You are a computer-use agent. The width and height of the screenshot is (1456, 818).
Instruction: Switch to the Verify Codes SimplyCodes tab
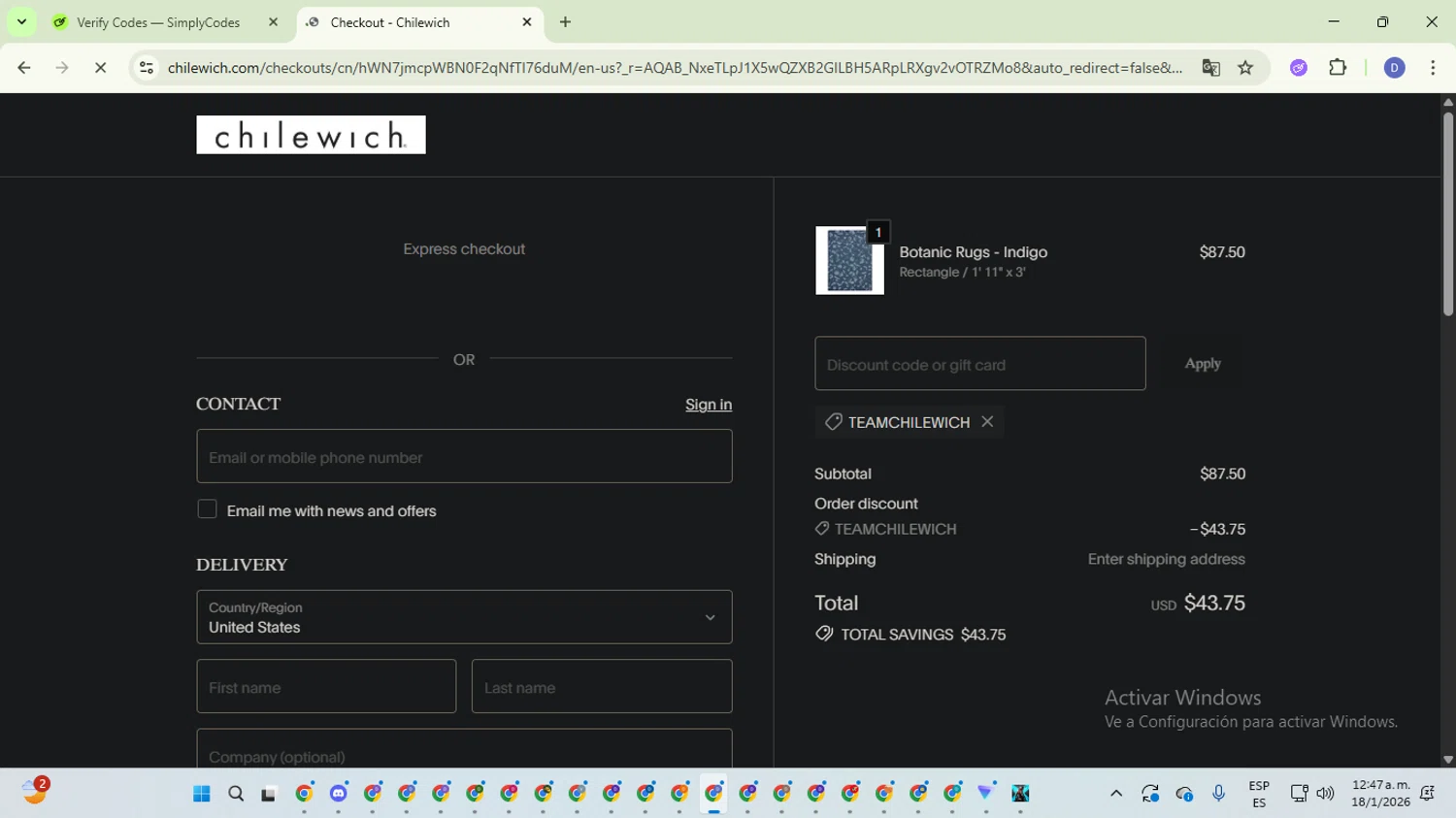click(x=157, y=22)
